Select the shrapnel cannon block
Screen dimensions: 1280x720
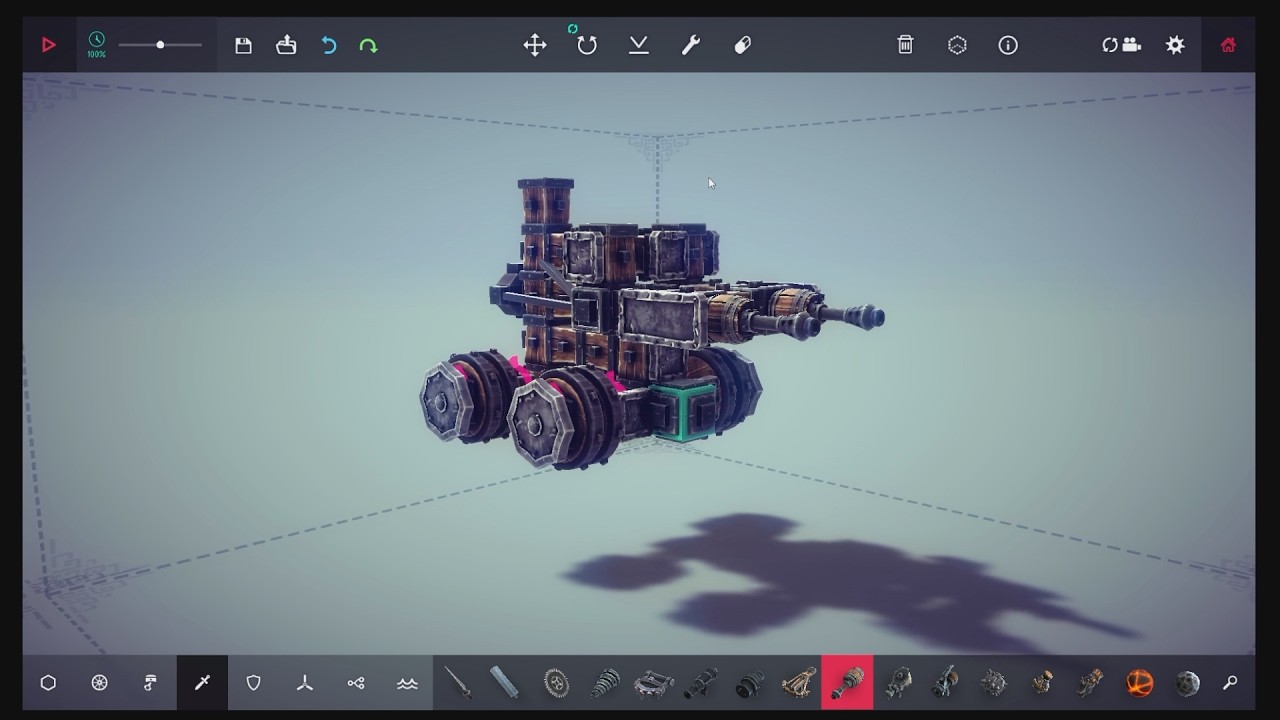tap(750, 683)
